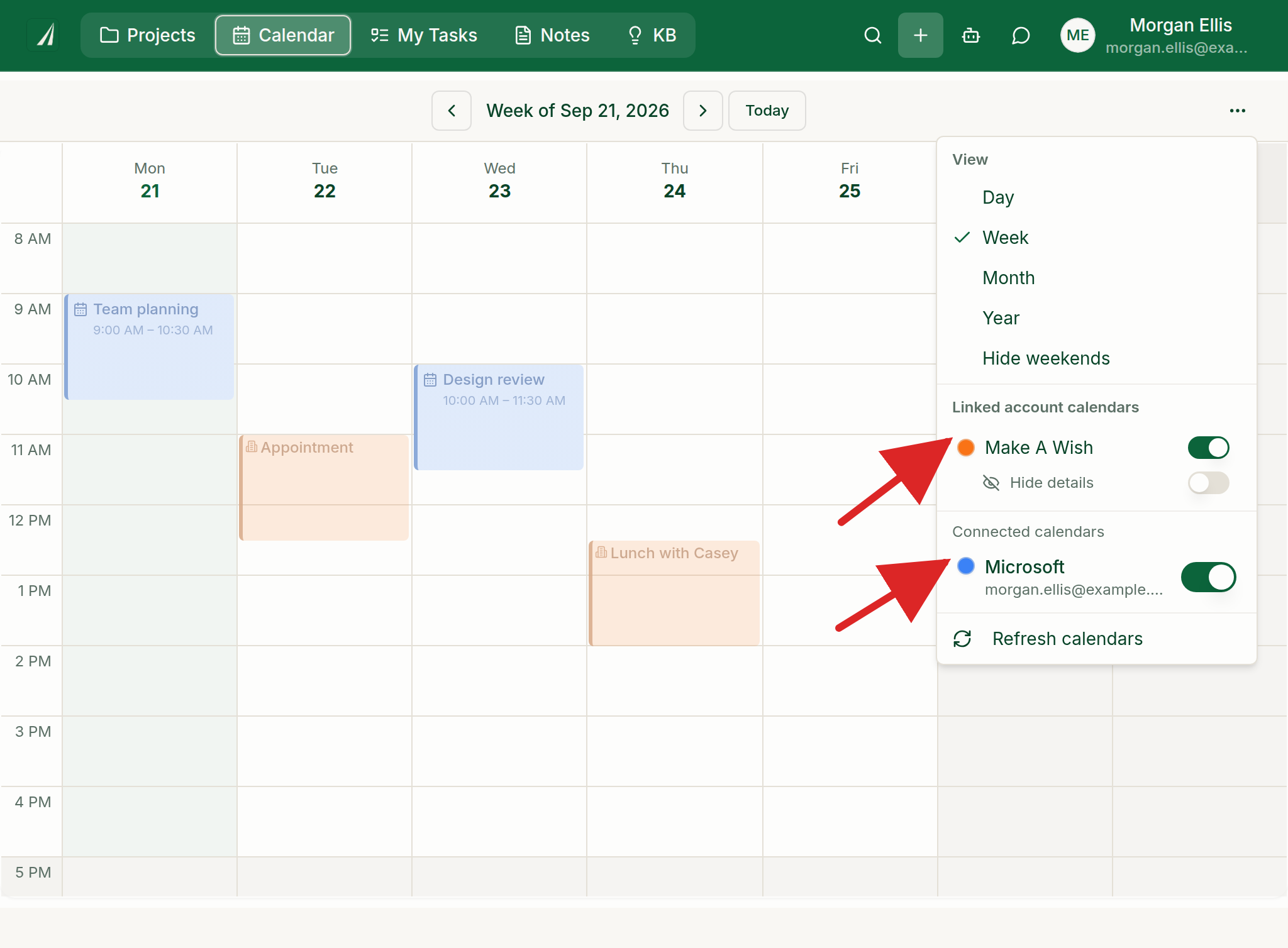Click the plus add button
This screenshot has width=1288, height=948.
click(x=921, y=35)
